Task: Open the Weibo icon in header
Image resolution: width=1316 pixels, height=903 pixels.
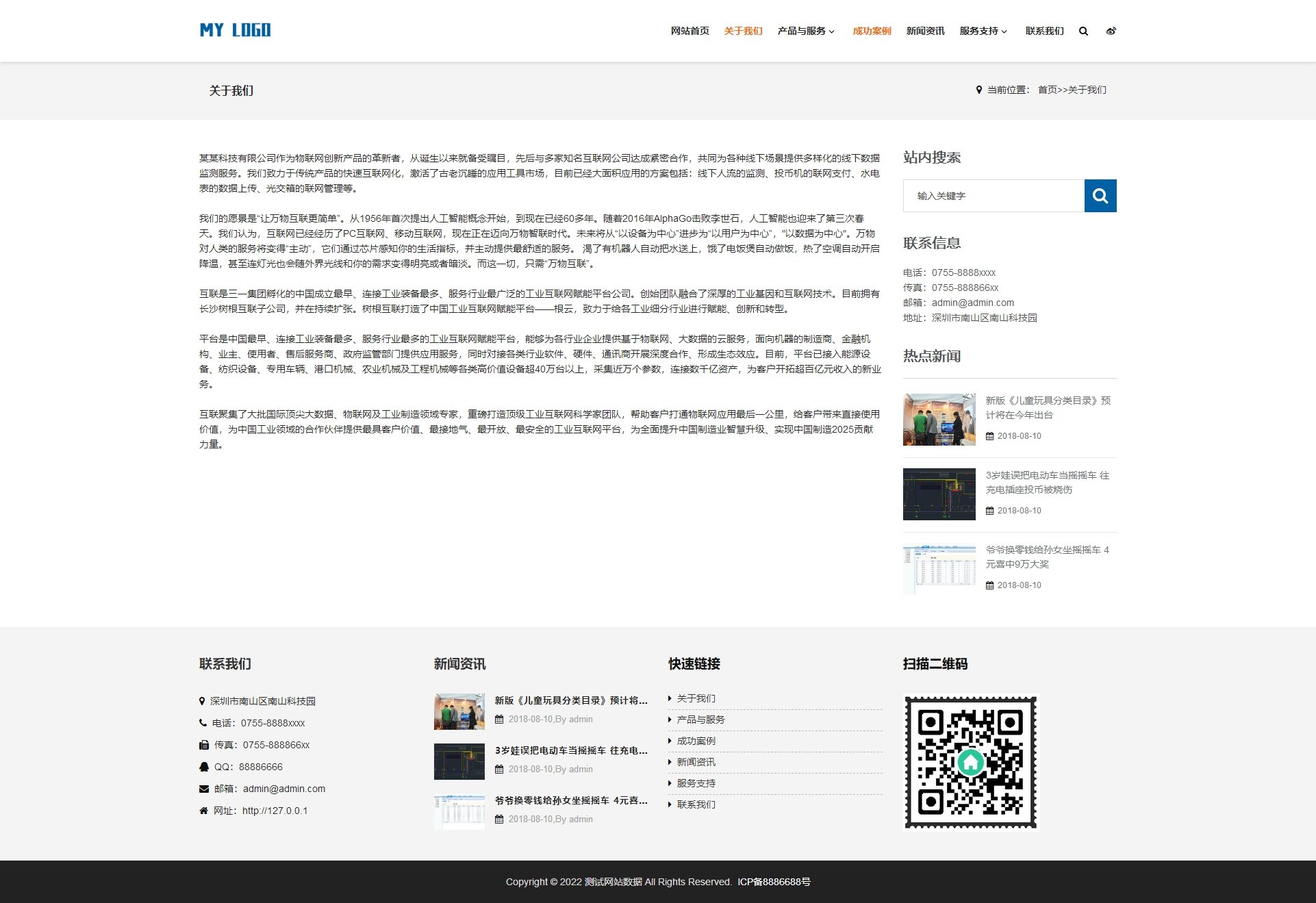Action: (x=1111, y=31)
